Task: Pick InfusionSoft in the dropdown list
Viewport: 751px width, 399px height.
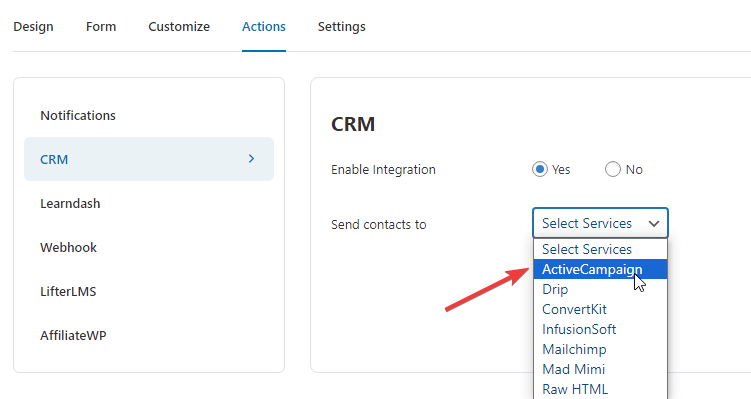Action: click(x=600, y=330)
